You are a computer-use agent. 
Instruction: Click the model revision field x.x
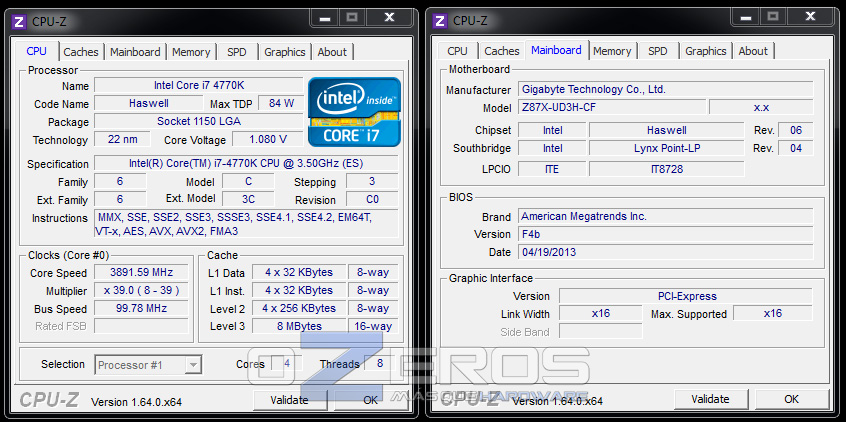761,107
